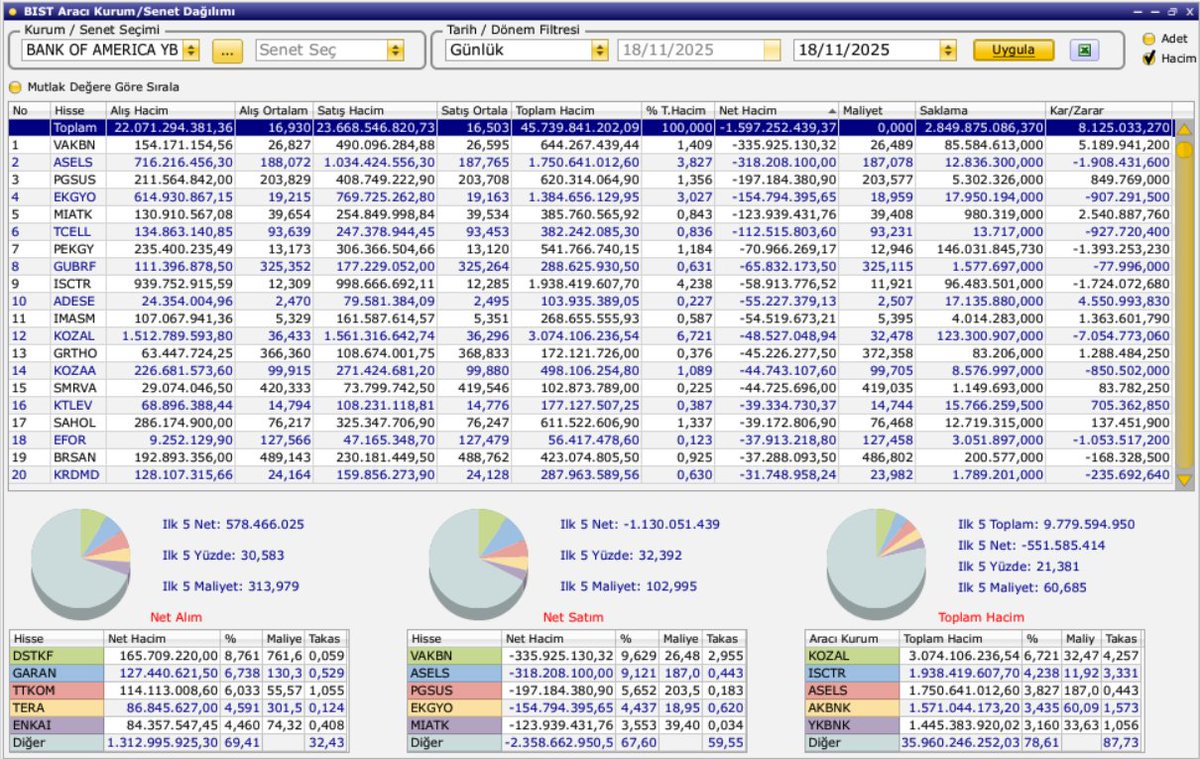Sort by Alış Hacim column header

[x=169, y=110]
